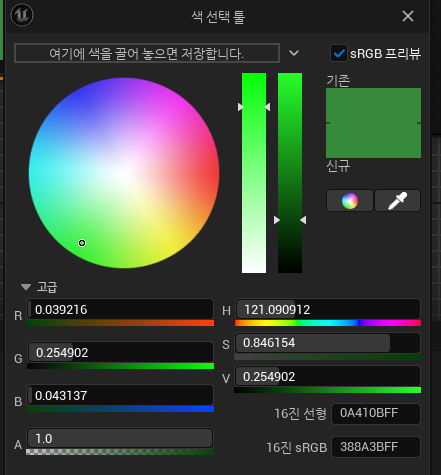Click the H hue field 121.090912
Image resolution: width=441 pixels, height=475 pixels.
pos(328,309)
